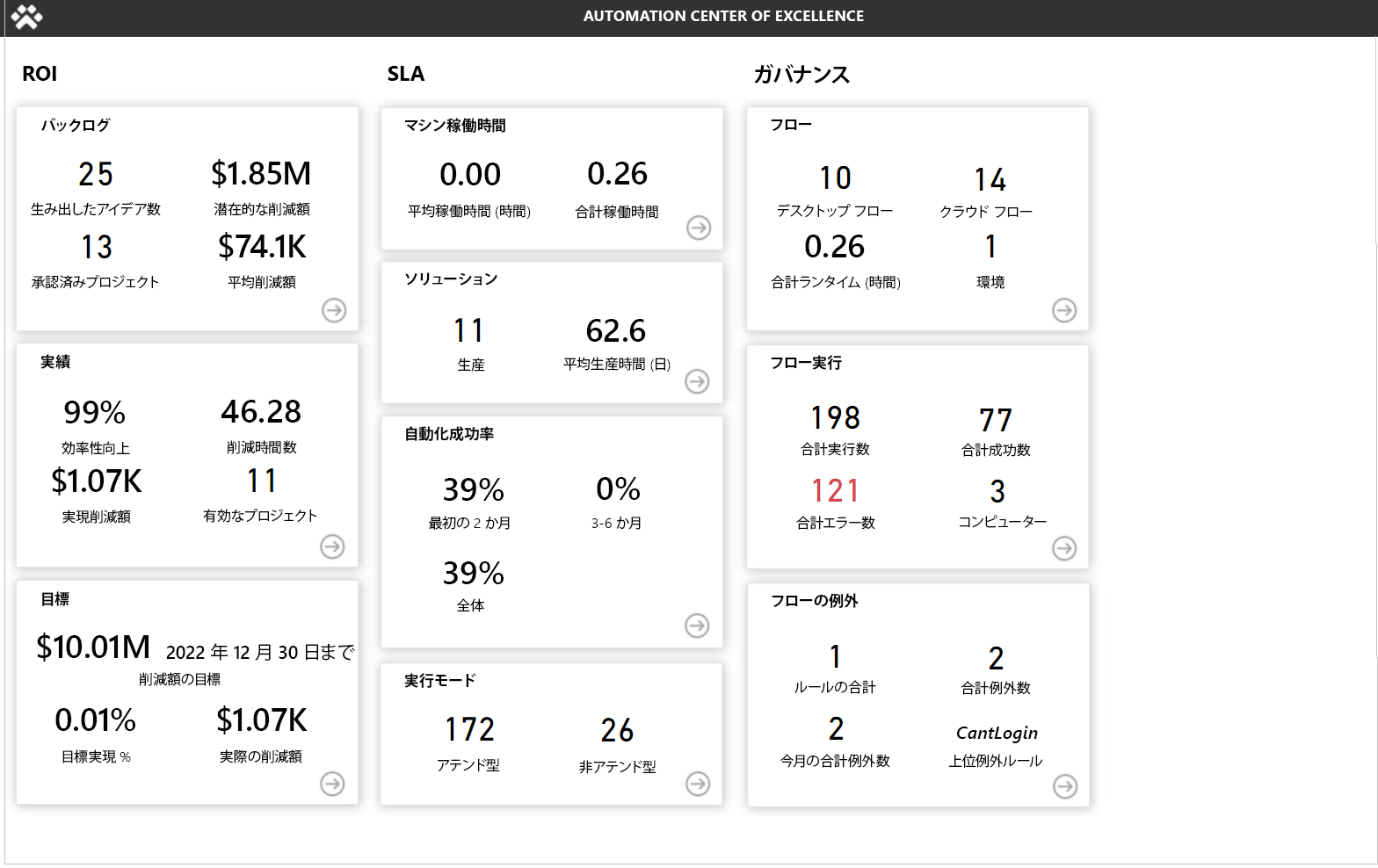Click the 46.28 hours saved value
This screenshot has width=1378, height=868.
click(x=261, y=411)
